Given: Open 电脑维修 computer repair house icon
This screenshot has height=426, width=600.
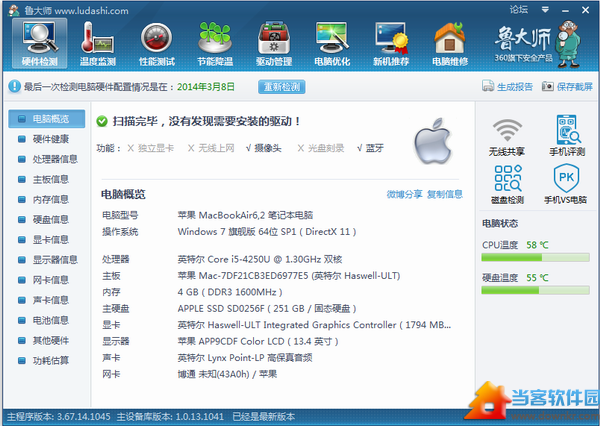Looking at the screenshot, I should point(450,44).
